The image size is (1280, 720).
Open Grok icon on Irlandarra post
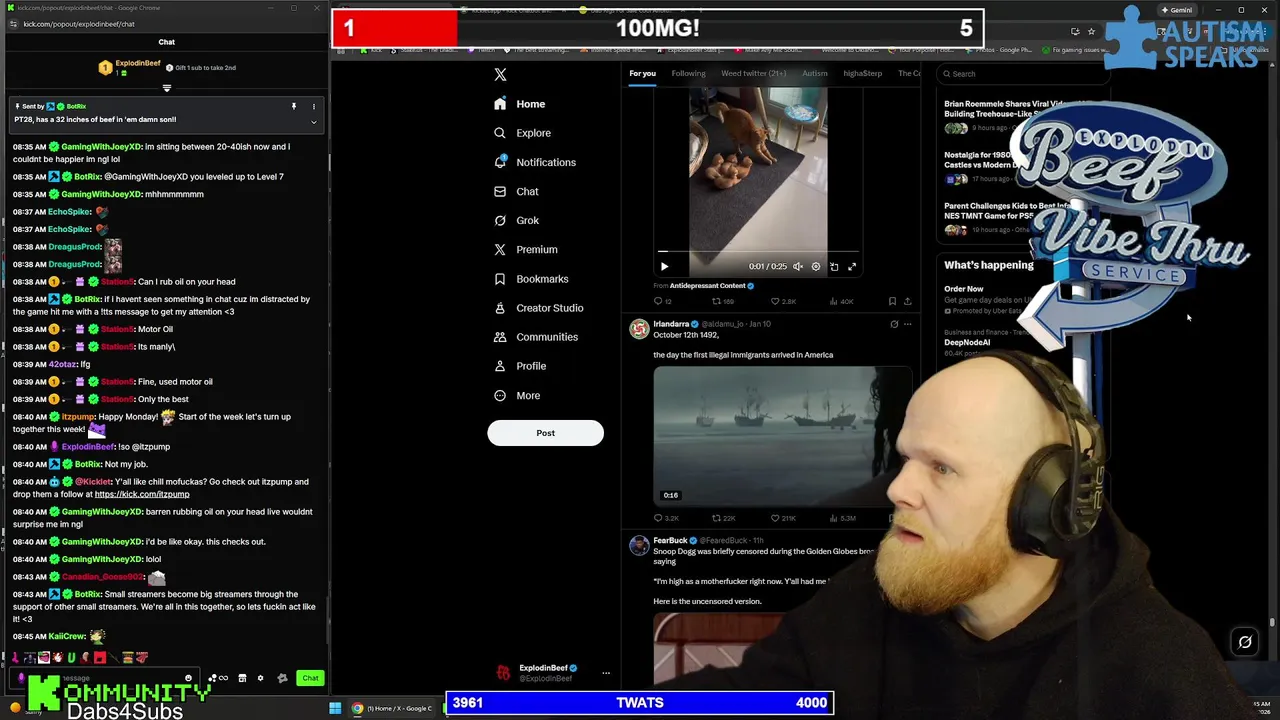894,324
